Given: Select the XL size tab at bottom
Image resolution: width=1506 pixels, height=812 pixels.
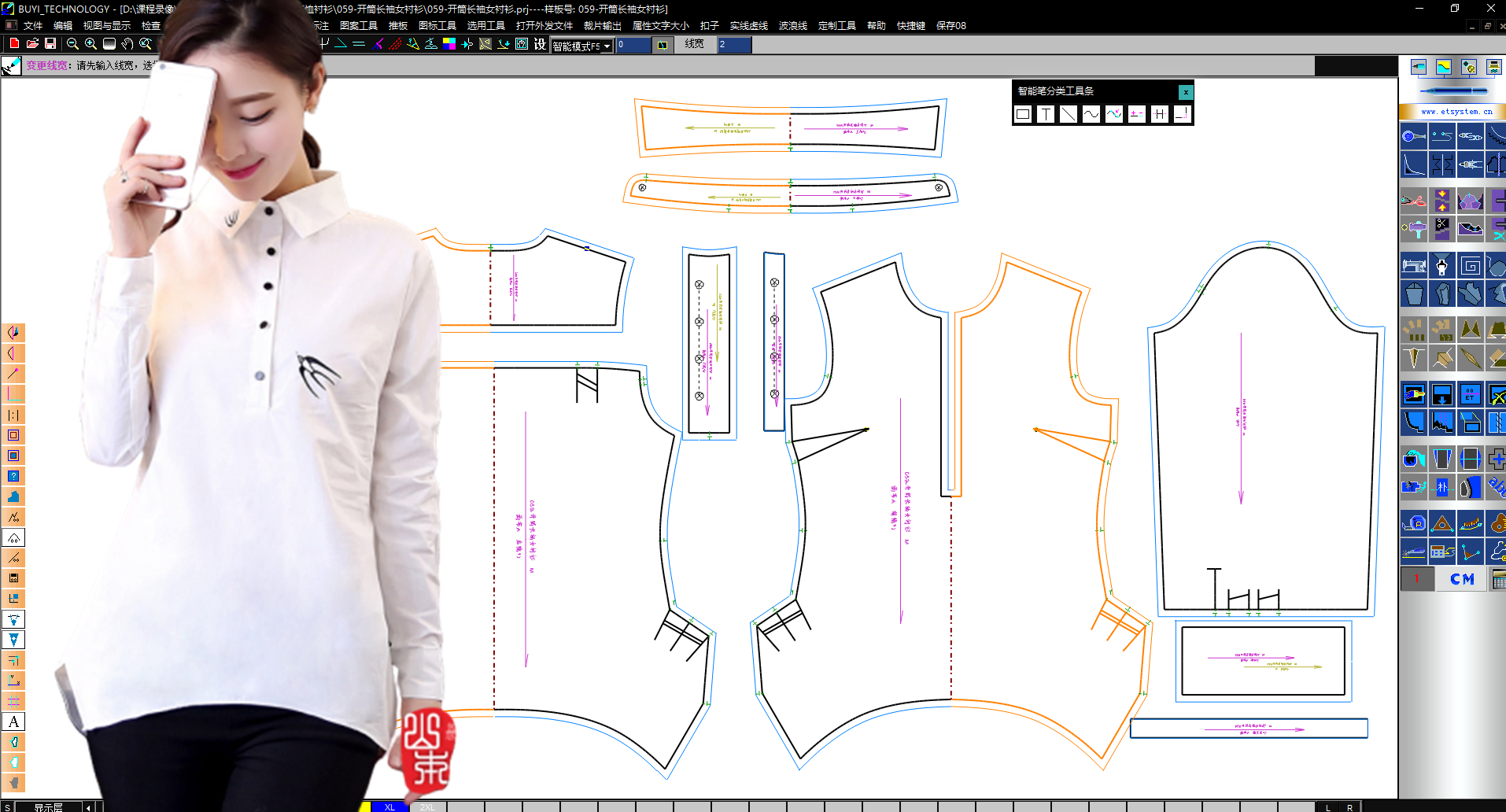Looking at the screenshot, I should [x=389, y=807].
